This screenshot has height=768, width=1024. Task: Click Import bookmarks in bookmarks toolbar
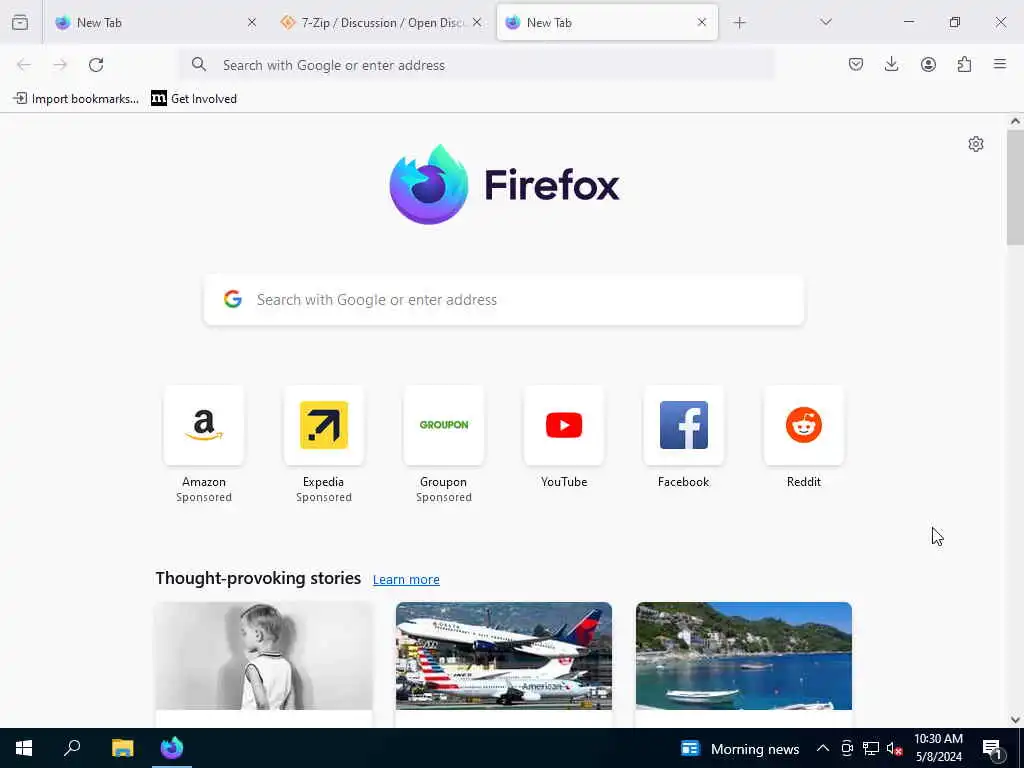[x=76, y=99]
